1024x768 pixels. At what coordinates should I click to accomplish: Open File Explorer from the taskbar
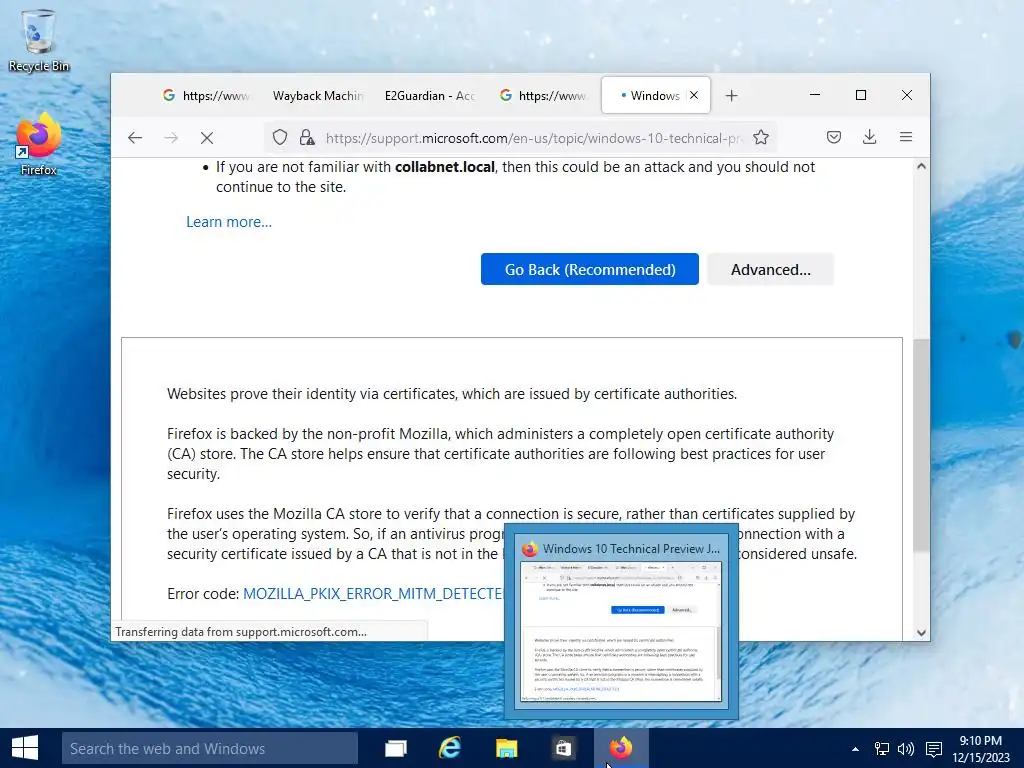(506, 748)
